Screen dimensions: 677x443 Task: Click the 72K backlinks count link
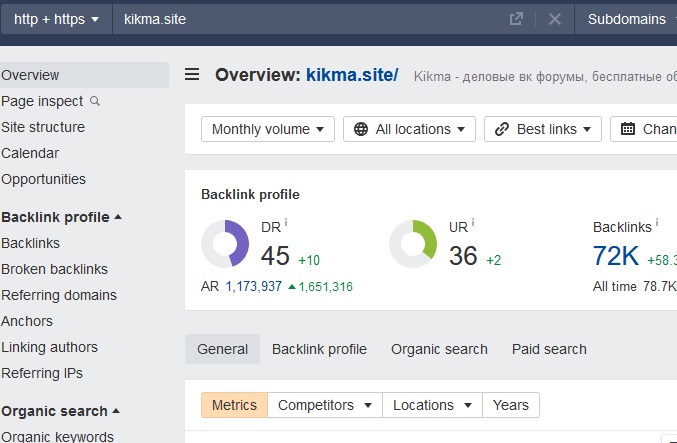click(616, 256)
